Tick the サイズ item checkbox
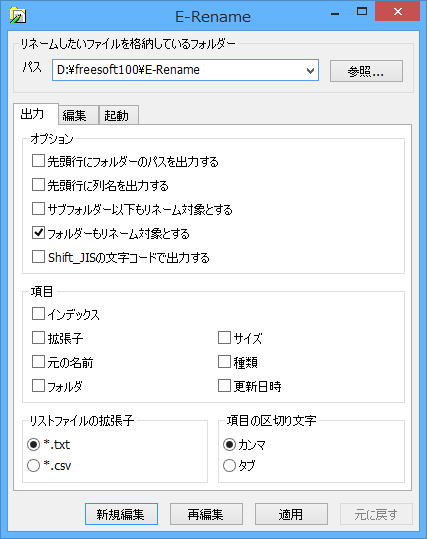427x539 pixels. point(224,338)
